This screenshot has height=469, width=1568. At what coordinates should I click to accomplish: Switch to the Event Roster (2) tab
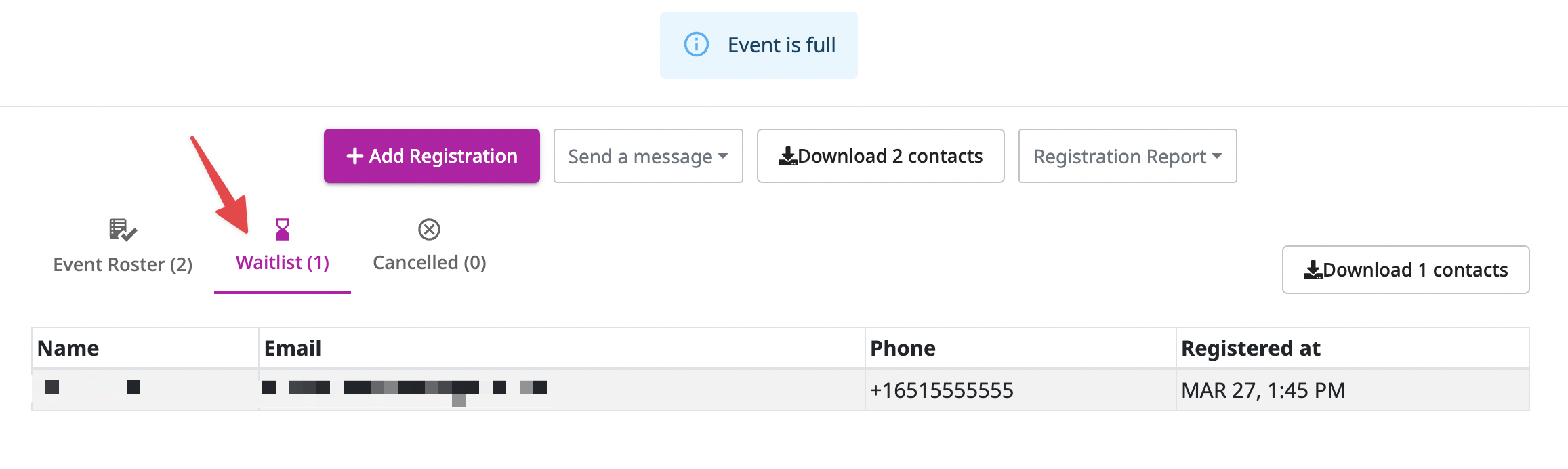[123, 247]
